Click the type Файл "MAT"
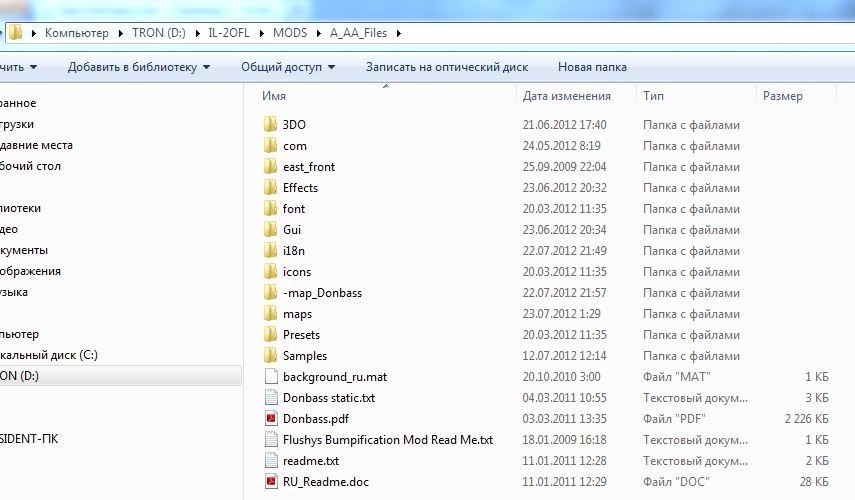This screenshot has width=855, height=500. pyautogui.click(x=676, y=377)
